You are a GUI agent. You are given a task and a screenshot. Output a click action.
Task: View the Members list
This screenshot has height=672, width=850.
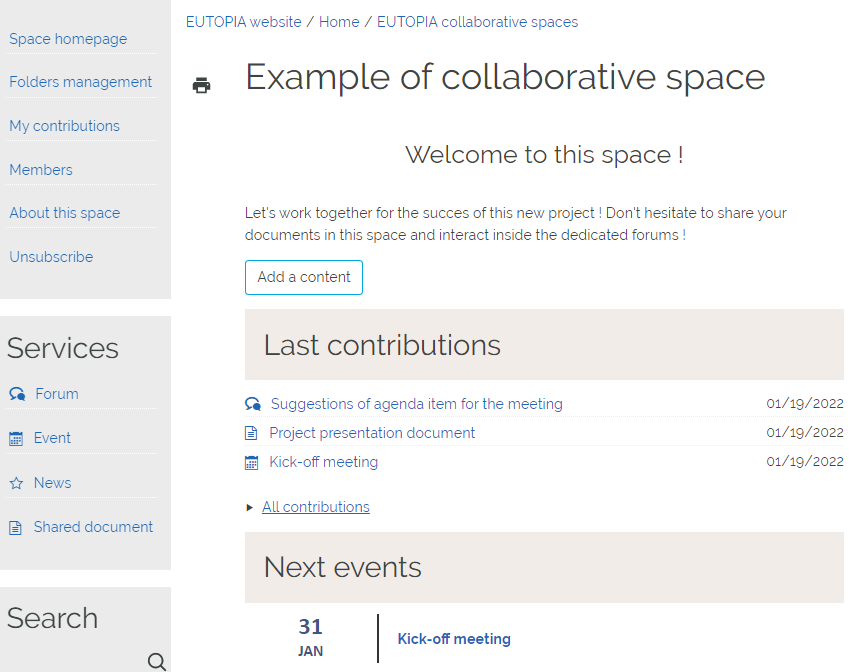click(41, 170)
